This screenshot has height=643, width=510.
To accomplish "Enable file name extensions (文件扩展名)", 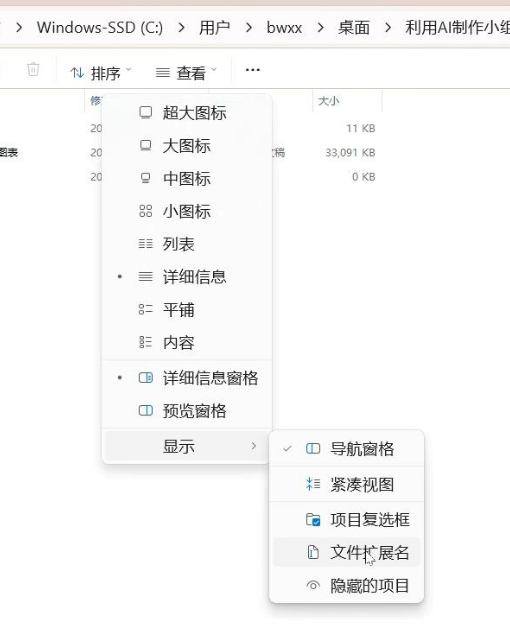I will pyautogui.click(x=346, y=552).
